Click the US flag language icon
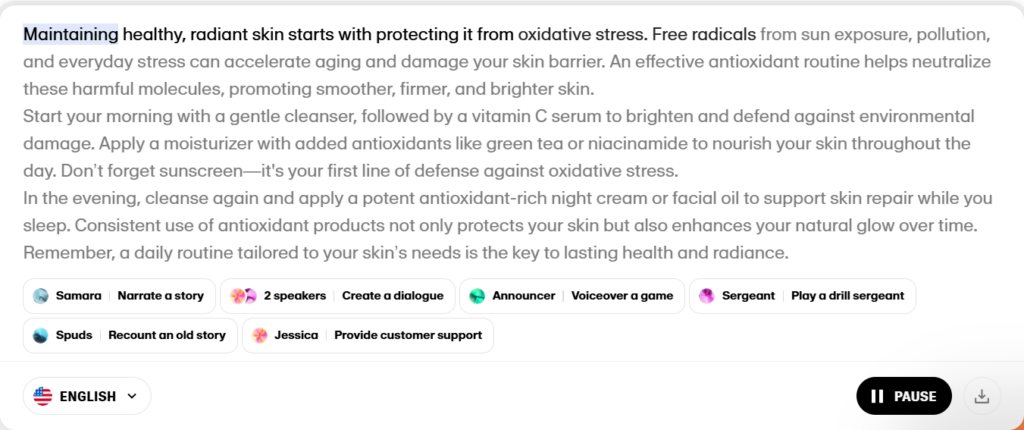The image size is (1024, 430). click(43, 396)
